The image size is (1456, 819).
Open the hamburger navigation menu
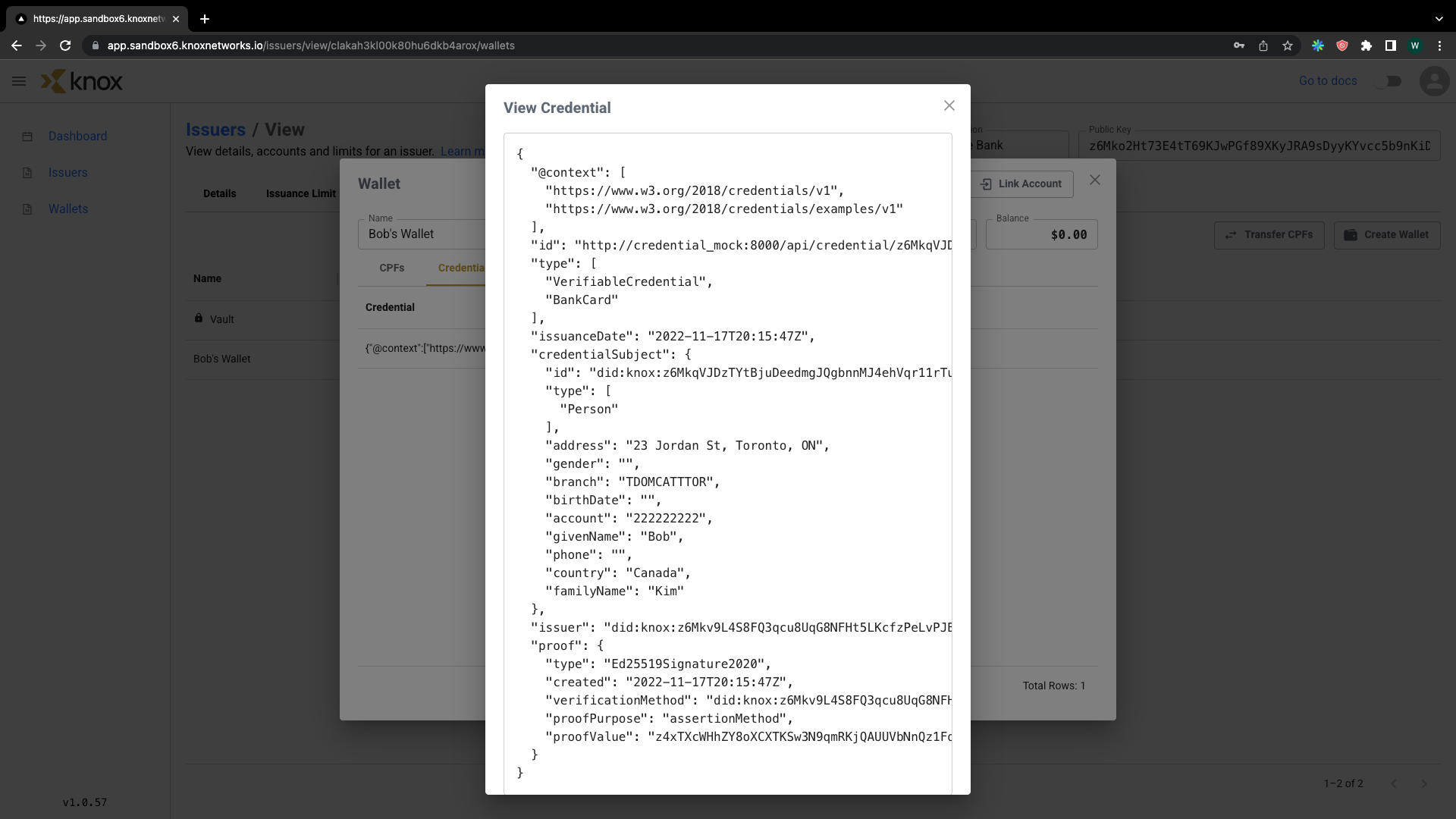(x=19, y=81)
